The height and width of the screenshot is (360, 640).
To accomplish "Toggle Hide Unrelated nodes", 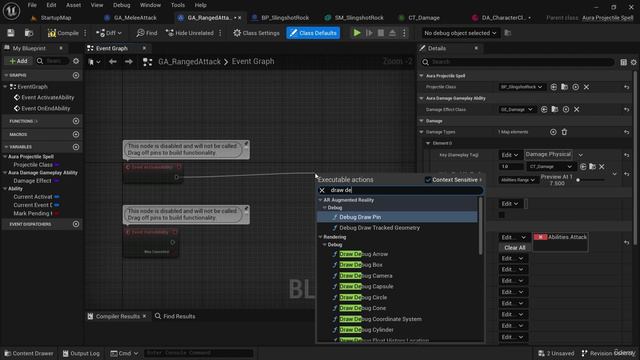I will pos(190,33).
